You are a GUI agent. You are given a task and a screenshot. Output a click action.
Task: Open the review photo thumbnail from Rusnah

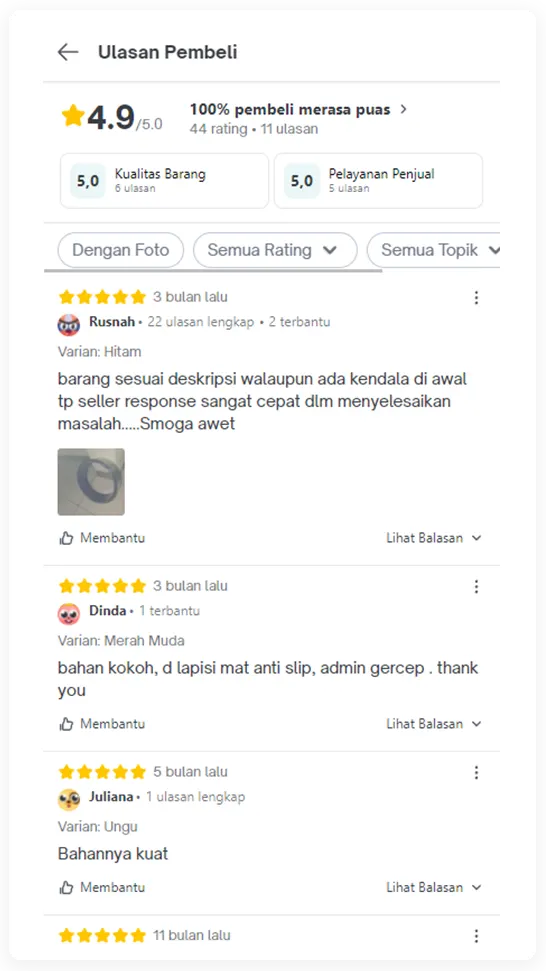(x=91, y=482)
